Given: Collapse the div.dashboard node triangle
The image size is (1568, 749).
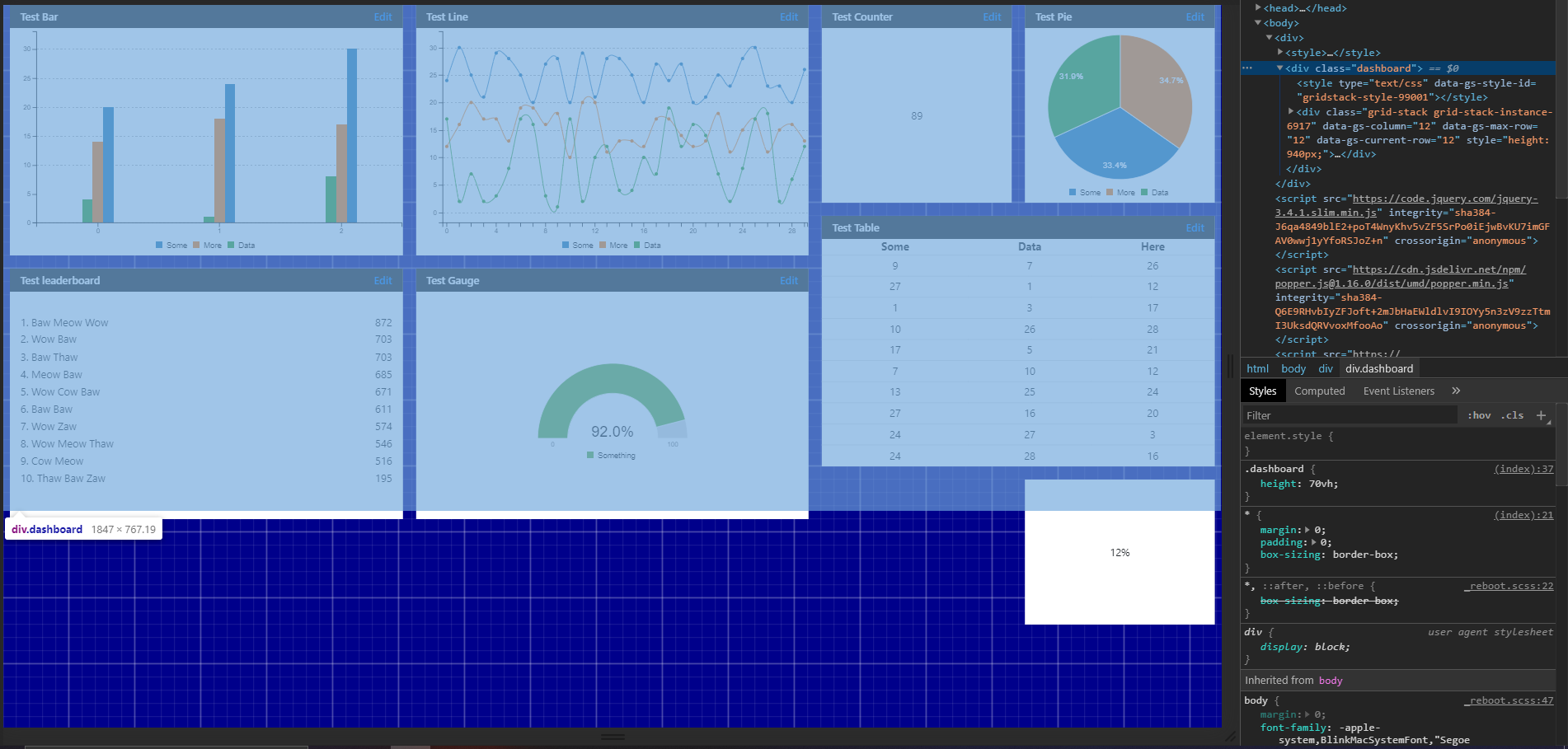Looking at the screenshot, I should 1279,68.
